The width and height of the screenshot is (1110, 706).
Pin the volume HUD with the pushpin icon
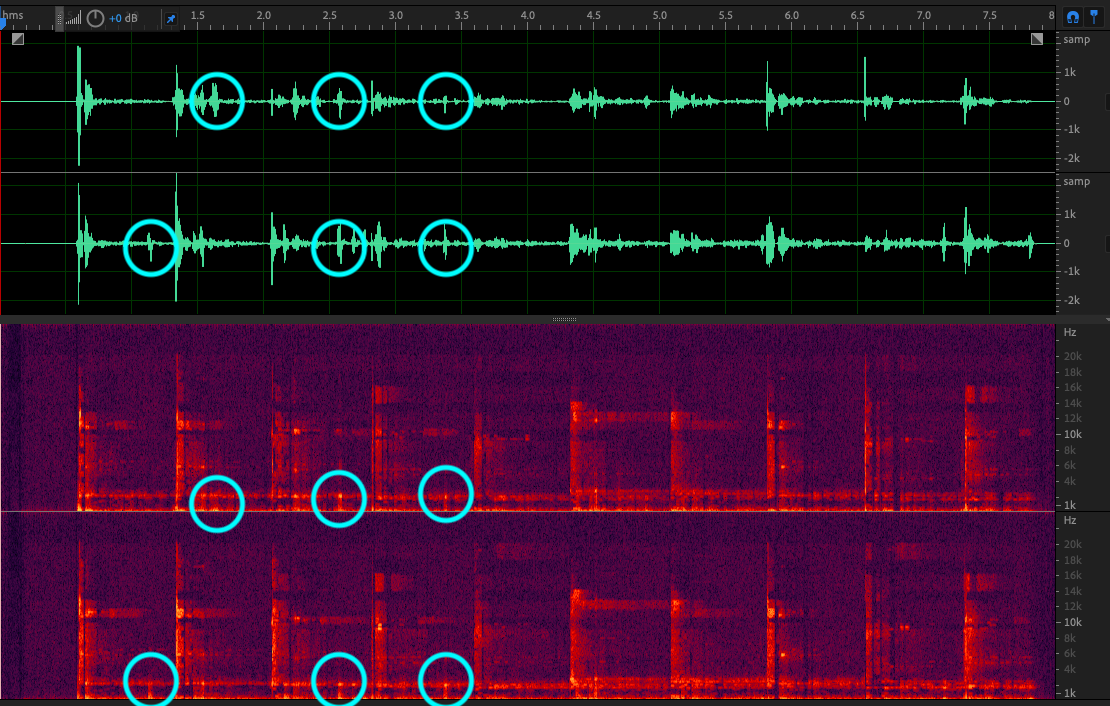(x=171, y=18)
